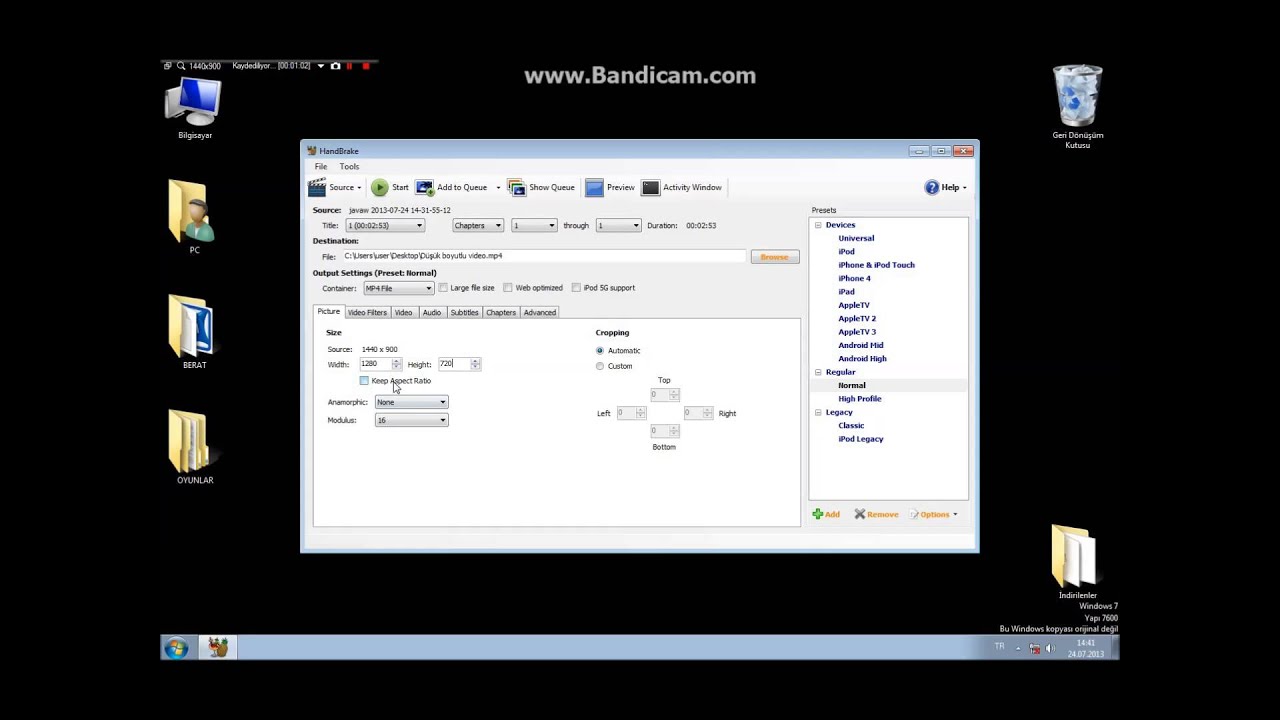Switch to the Advanced tab

coord(540,312)
